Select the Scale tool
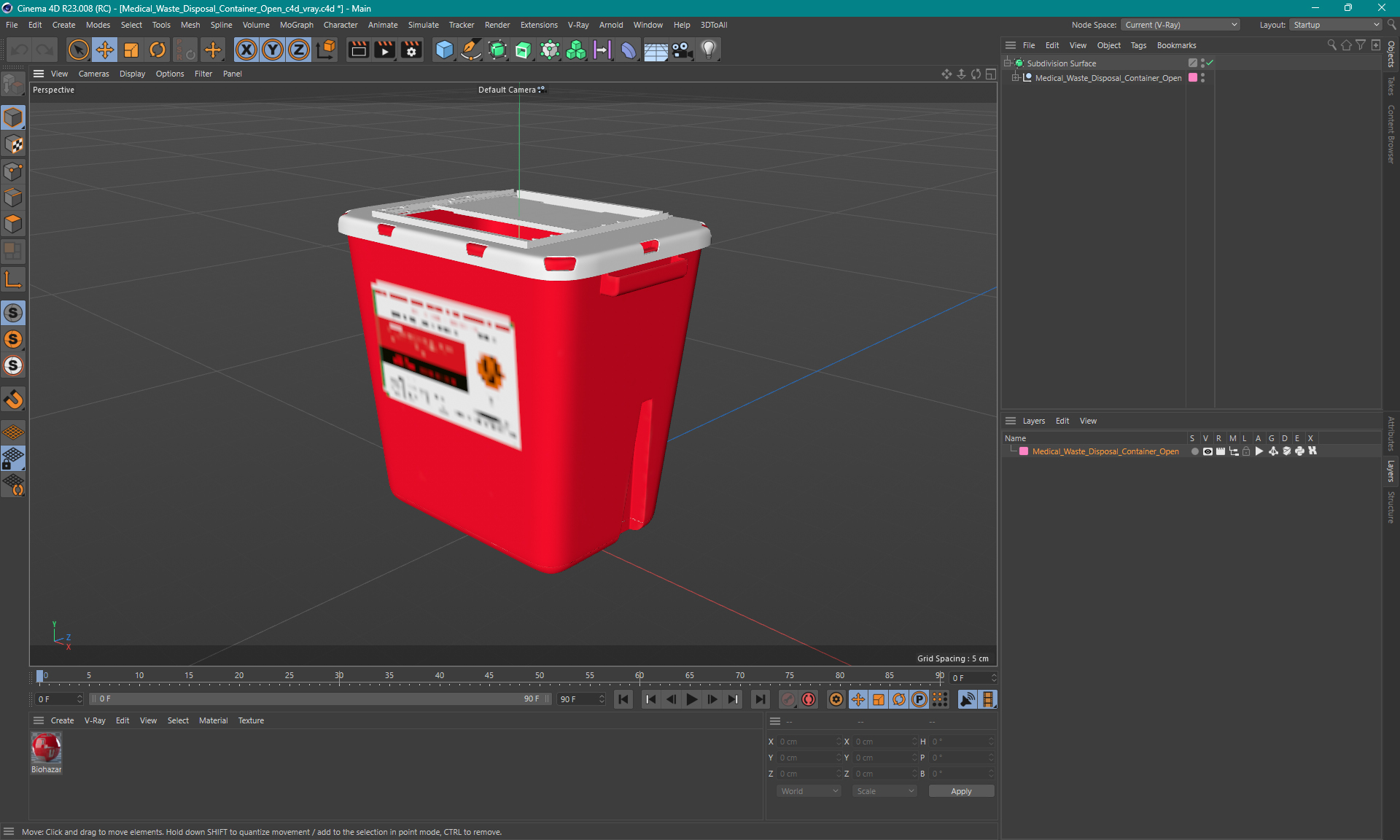 pos(131,50)
